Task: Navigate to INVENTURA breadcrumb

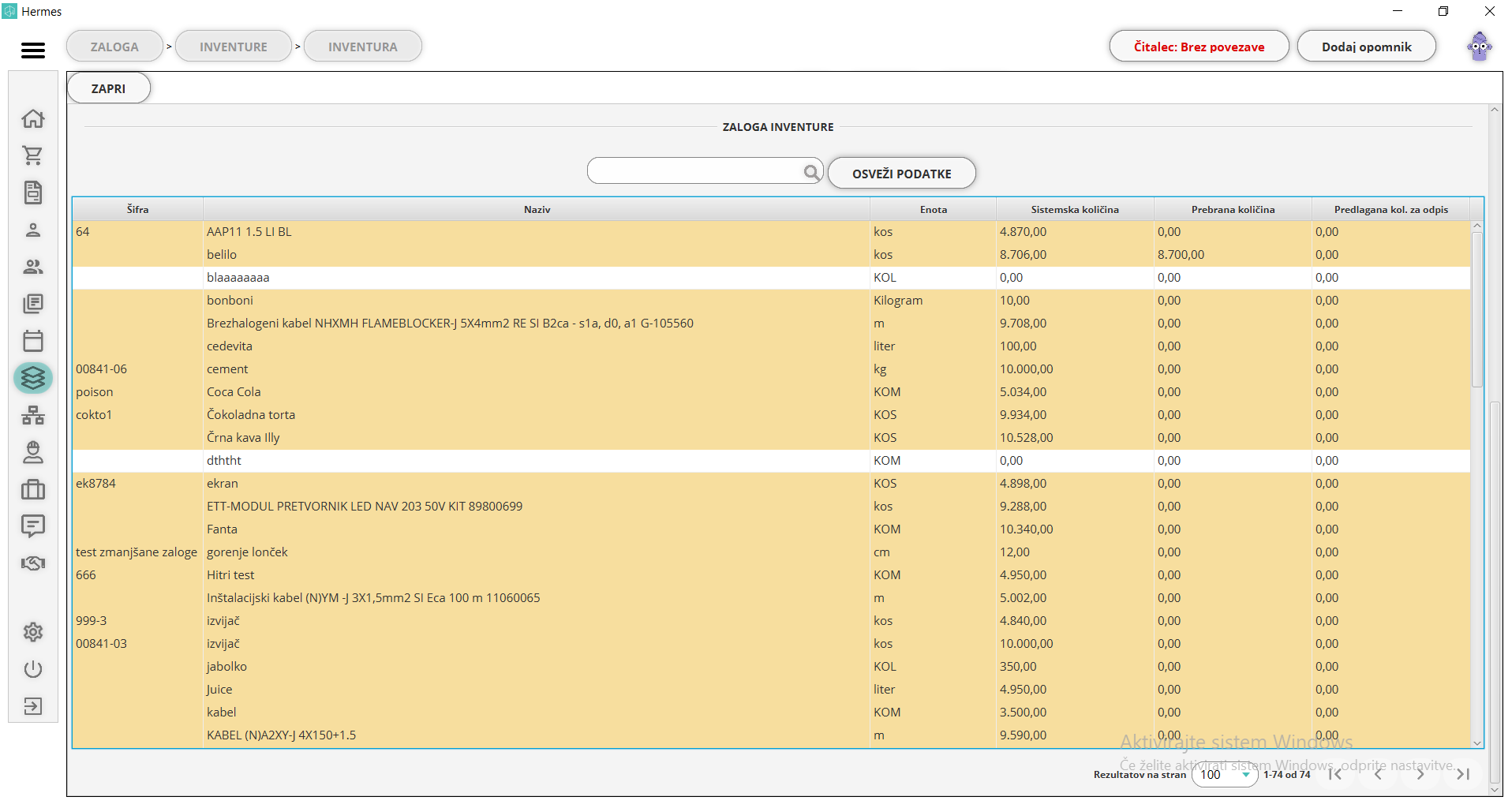Action: (x=363, y=47)
